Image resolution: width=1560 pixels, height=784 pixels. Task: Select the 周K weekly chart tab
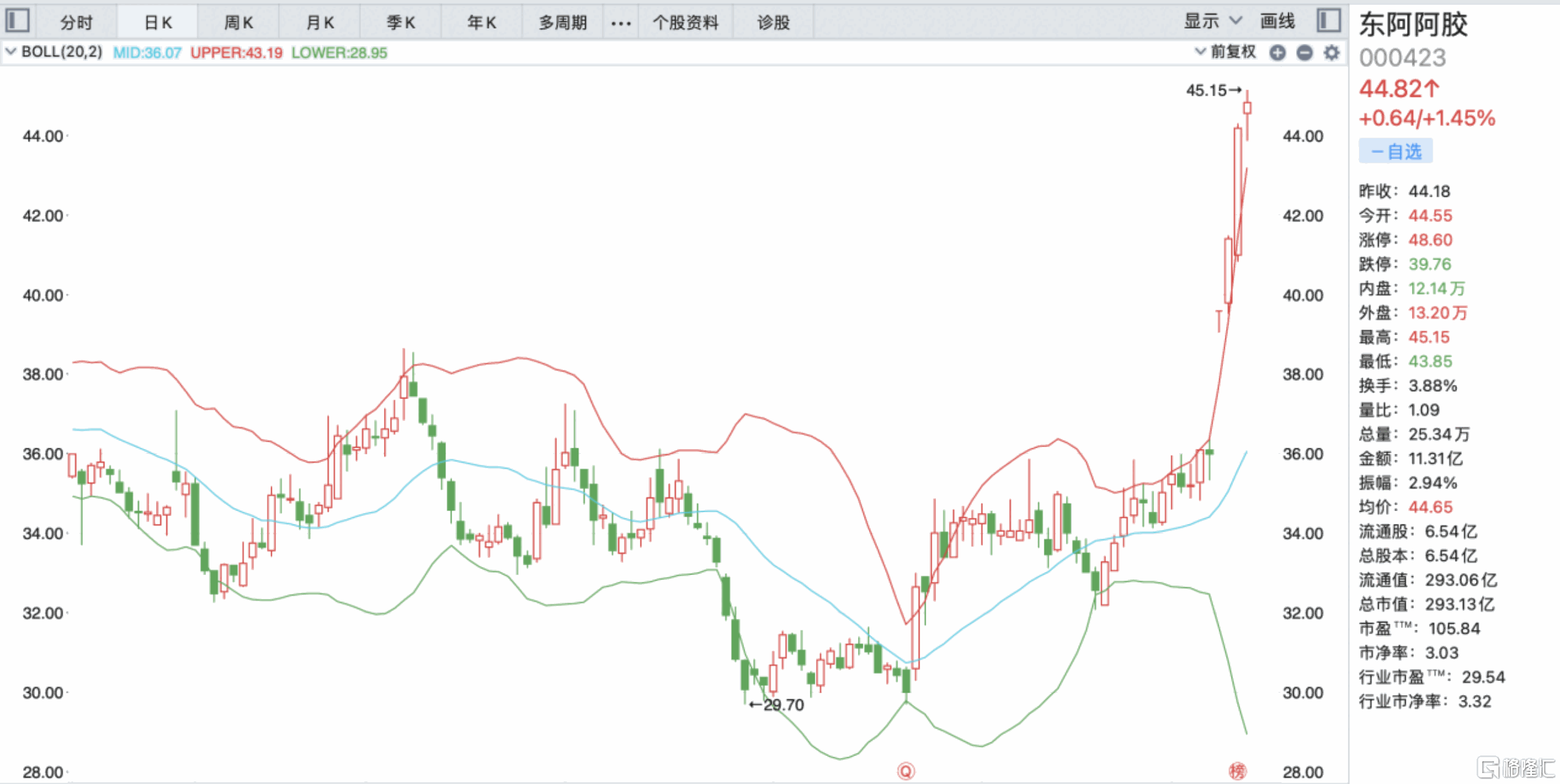pyautogui.click(x=238, y=23)
